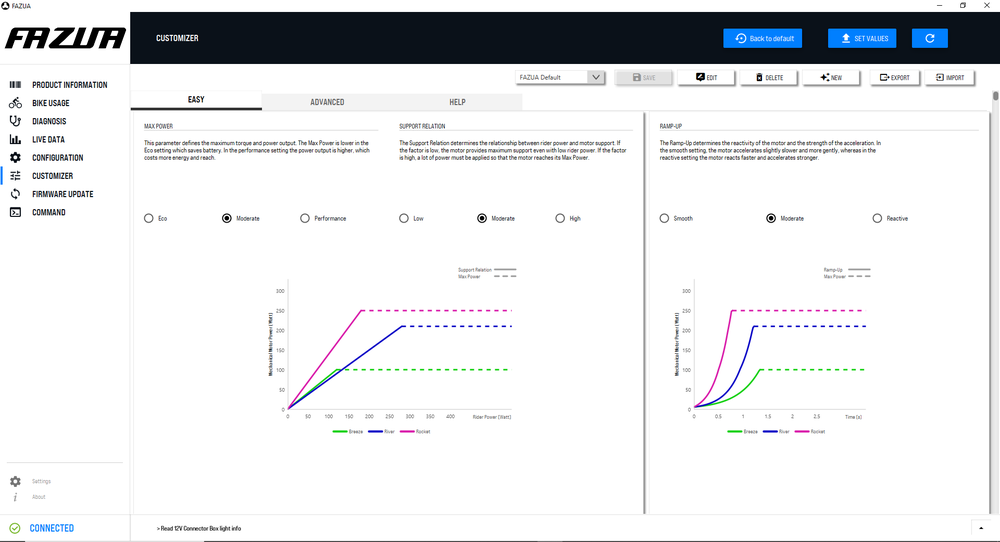This screenshot has height=542, width=1000.
Task: Open Live Data section
Action: point(48,140)
